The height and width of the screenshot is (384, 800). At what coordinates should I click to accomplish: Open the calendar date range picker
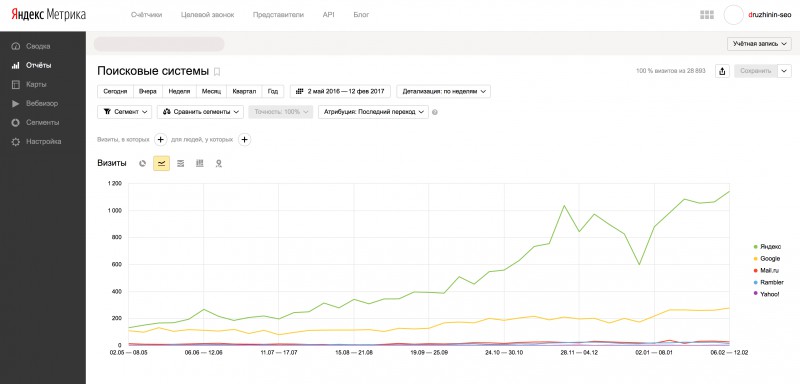point(340,91)
